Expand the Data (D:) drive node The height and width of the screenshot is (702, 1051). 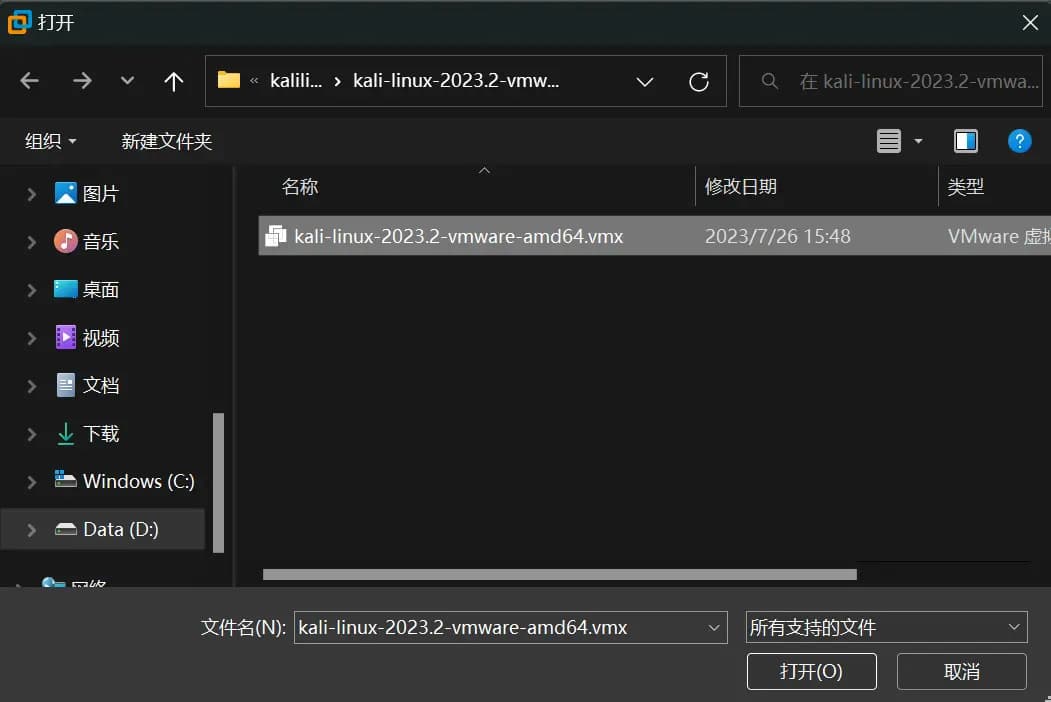click(x=32, y=530)
